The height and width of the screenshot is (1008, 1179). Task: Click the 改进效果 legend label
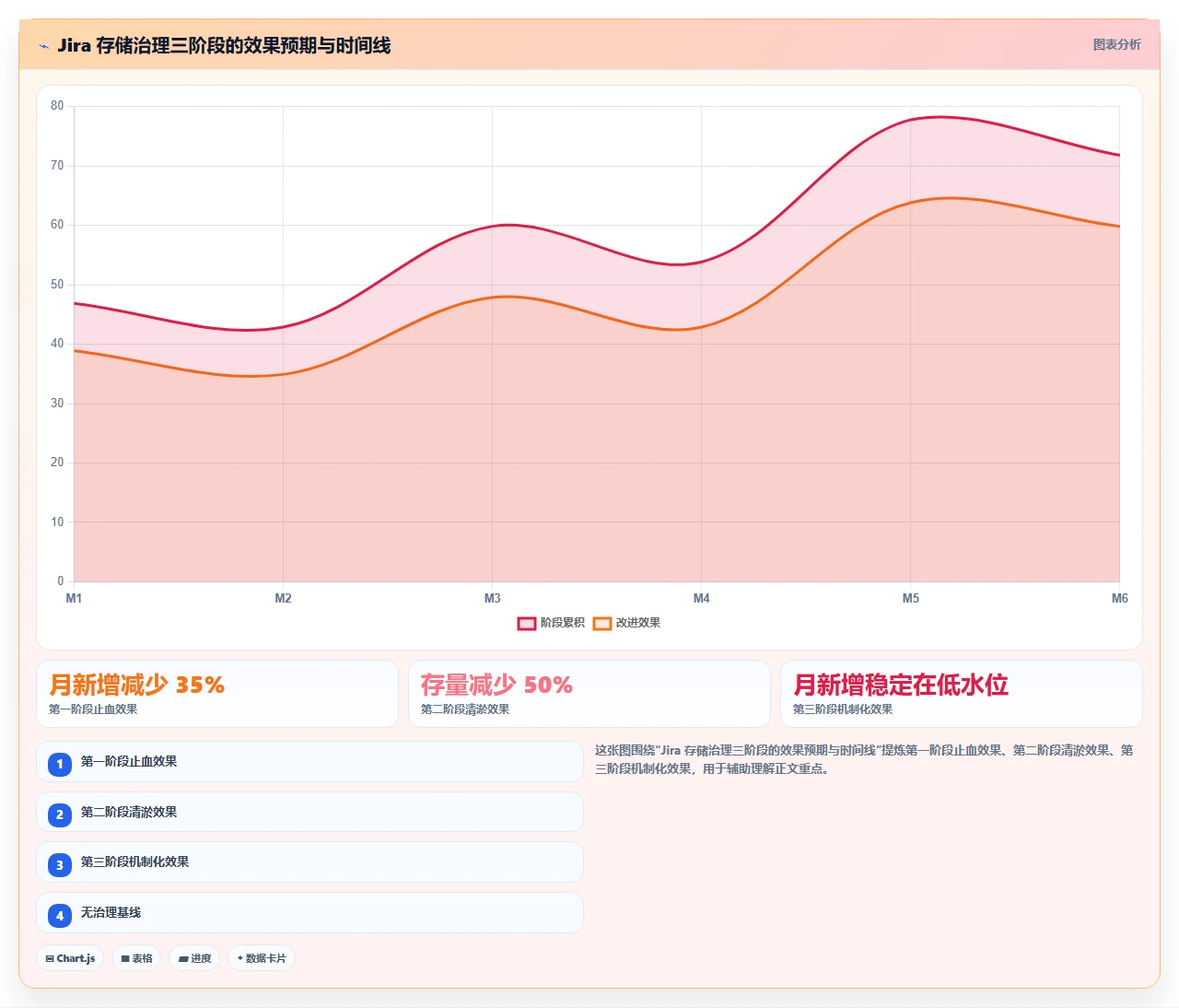point(637,623)
